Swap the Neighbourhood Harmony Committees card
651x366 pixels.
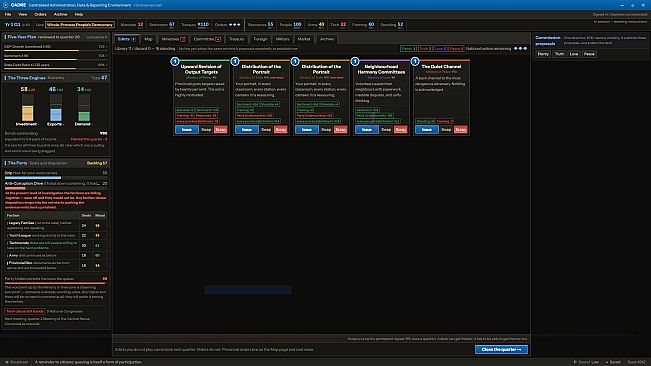[386, 129]
